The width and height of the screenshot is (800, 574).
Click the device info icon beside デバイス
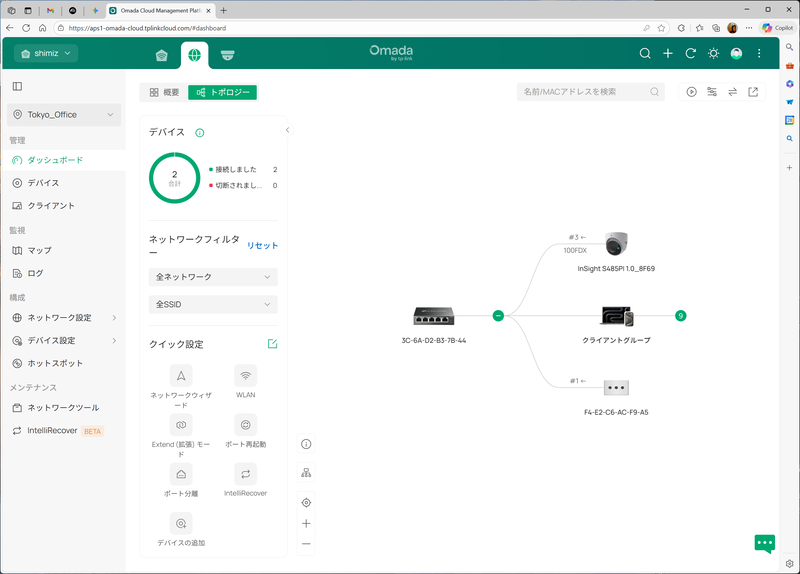200,133
